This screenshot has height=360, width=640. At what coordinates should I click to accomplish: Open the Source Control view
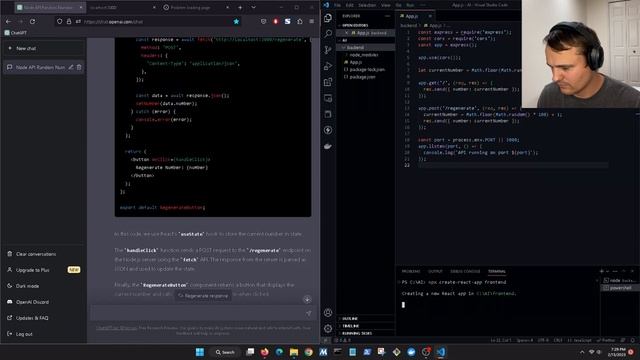coord(328,50)
